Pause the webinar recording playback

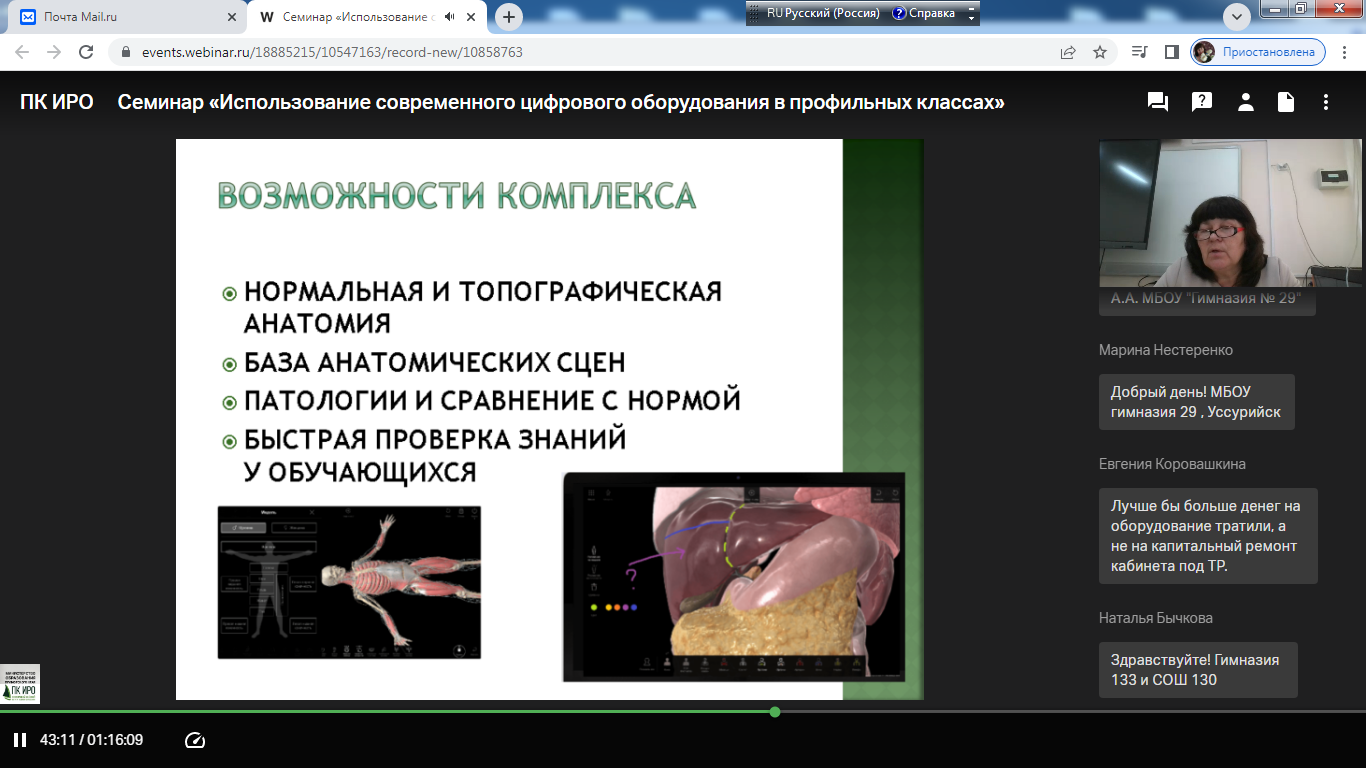pos(19,740)
